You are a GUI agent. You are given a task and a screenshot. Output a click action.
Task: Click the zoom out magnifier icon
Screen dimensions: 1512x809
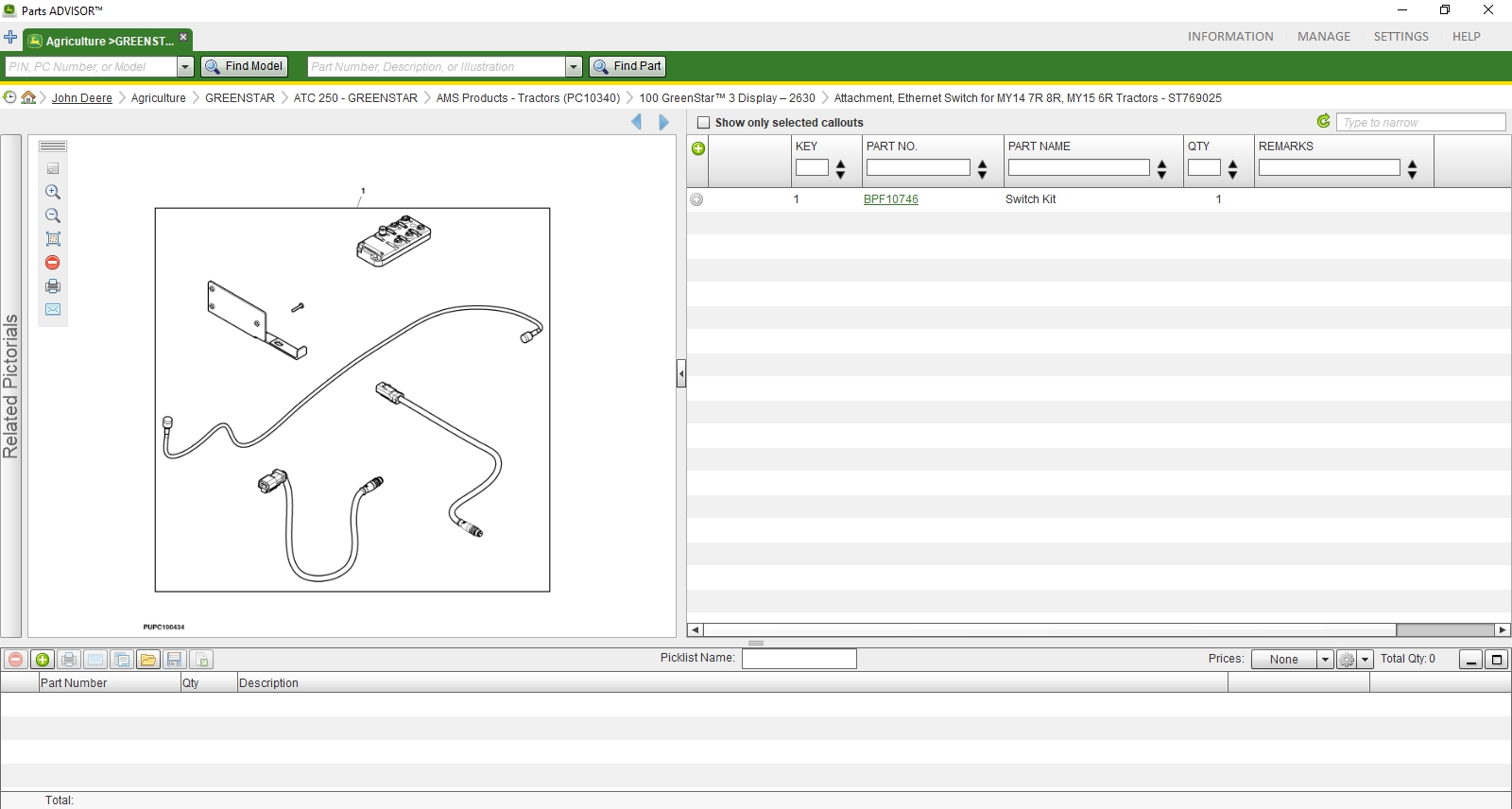53,215
